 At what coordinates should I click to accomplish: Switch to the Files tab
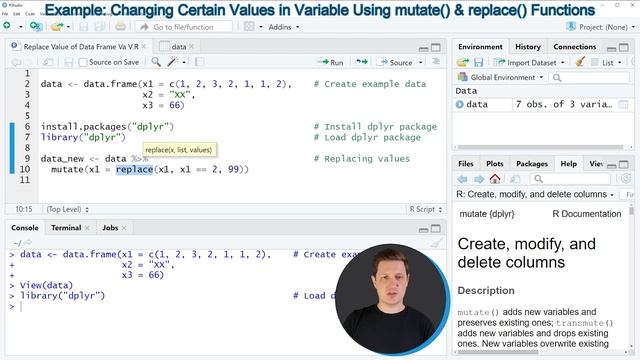466,164
